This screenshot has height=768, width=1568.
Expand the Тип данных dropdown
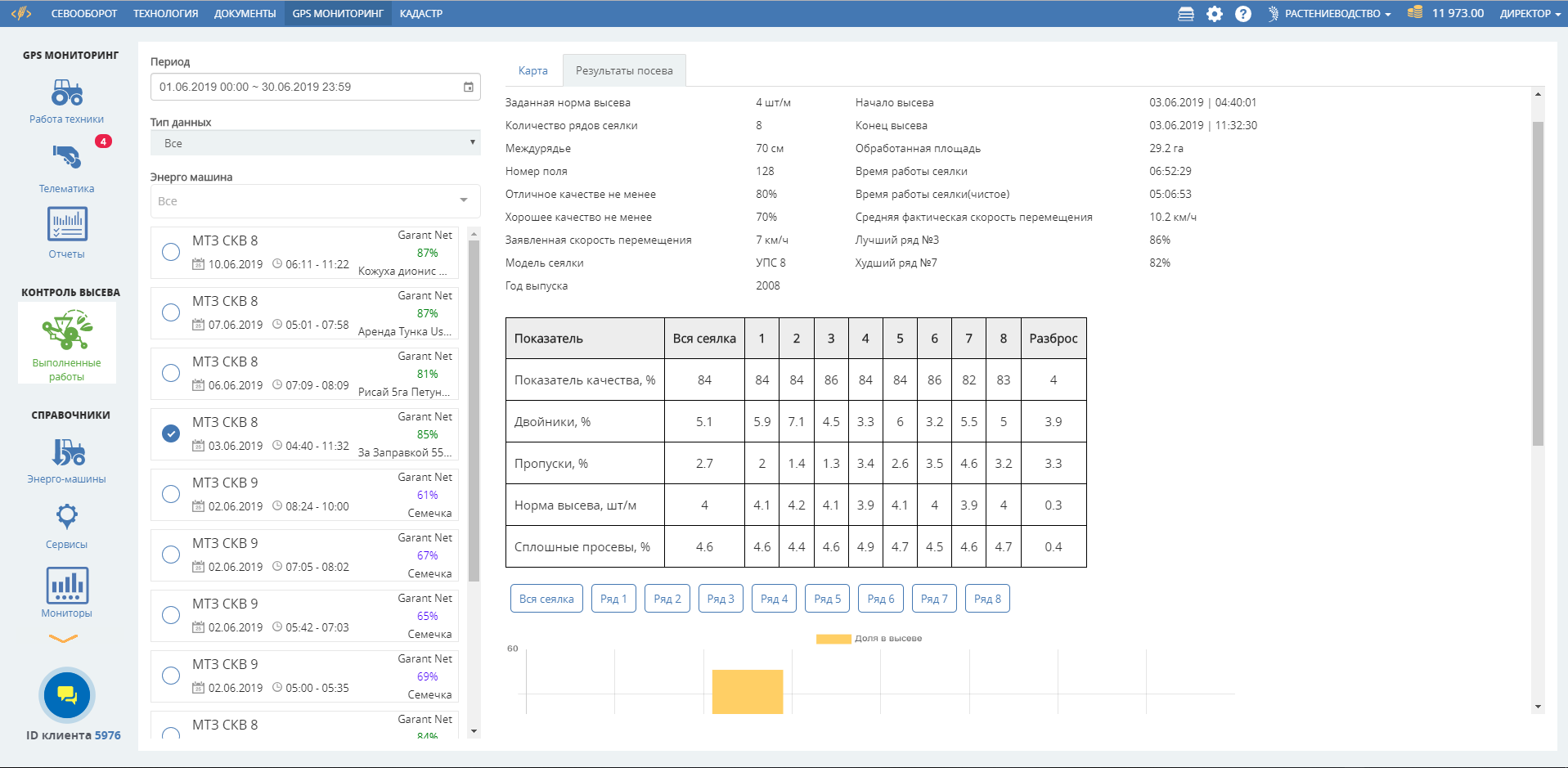[315, 143]
